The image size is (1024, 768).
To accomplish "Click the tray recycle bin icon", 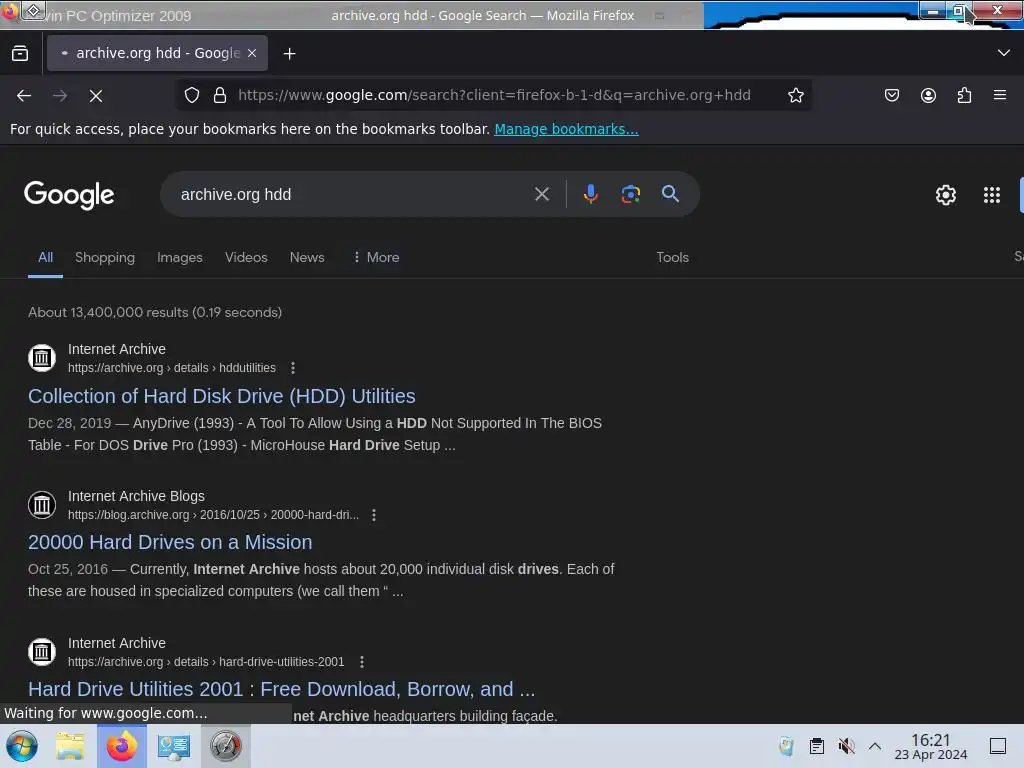I will tap(786, 746).
